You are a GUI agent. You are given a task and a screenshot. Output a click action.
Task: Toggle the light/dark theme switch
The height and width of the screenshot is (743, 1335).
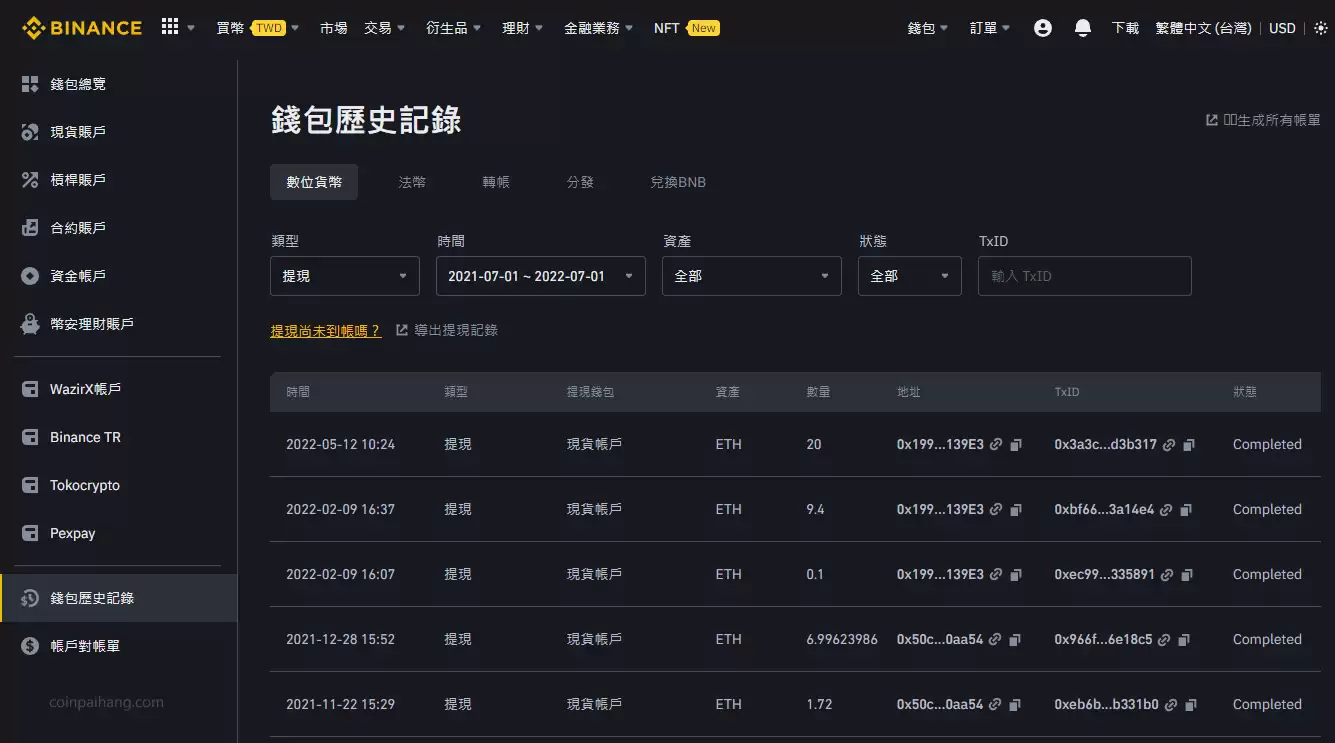tap(1321, 28)
